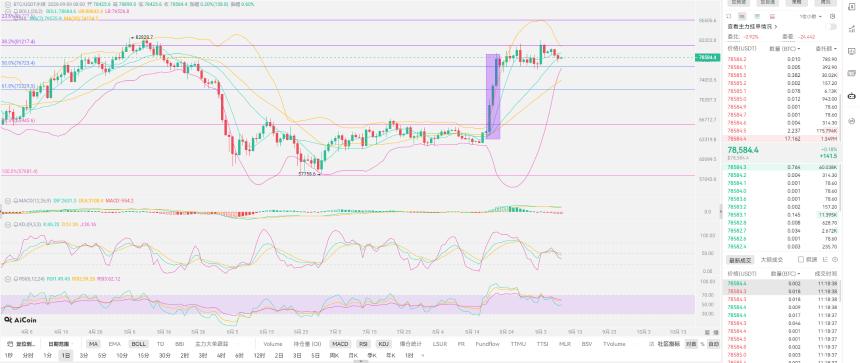Toggle percent scale button
The width and height of the screenshot is (860, 363).
(x=702, y=344)
